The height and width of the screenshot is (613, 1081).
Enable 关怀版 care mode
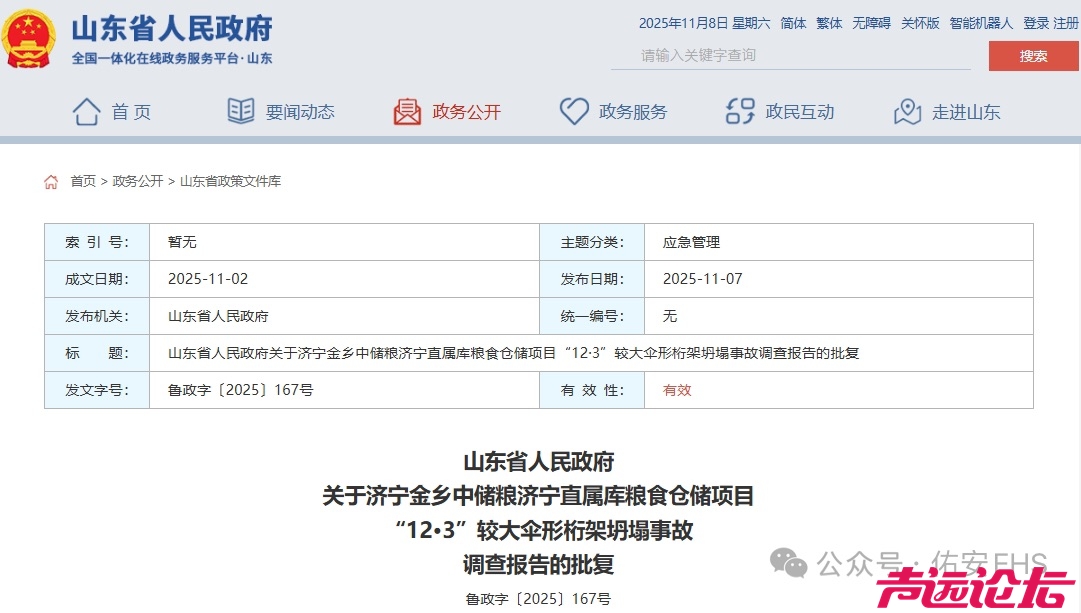pyautogui.click(x=920, y=23)
